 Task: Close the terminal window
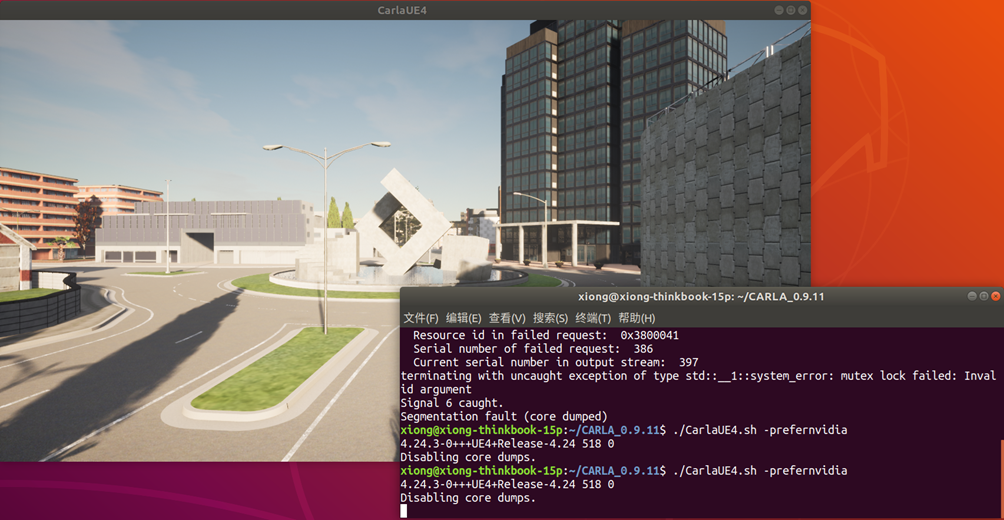point(995,296)
